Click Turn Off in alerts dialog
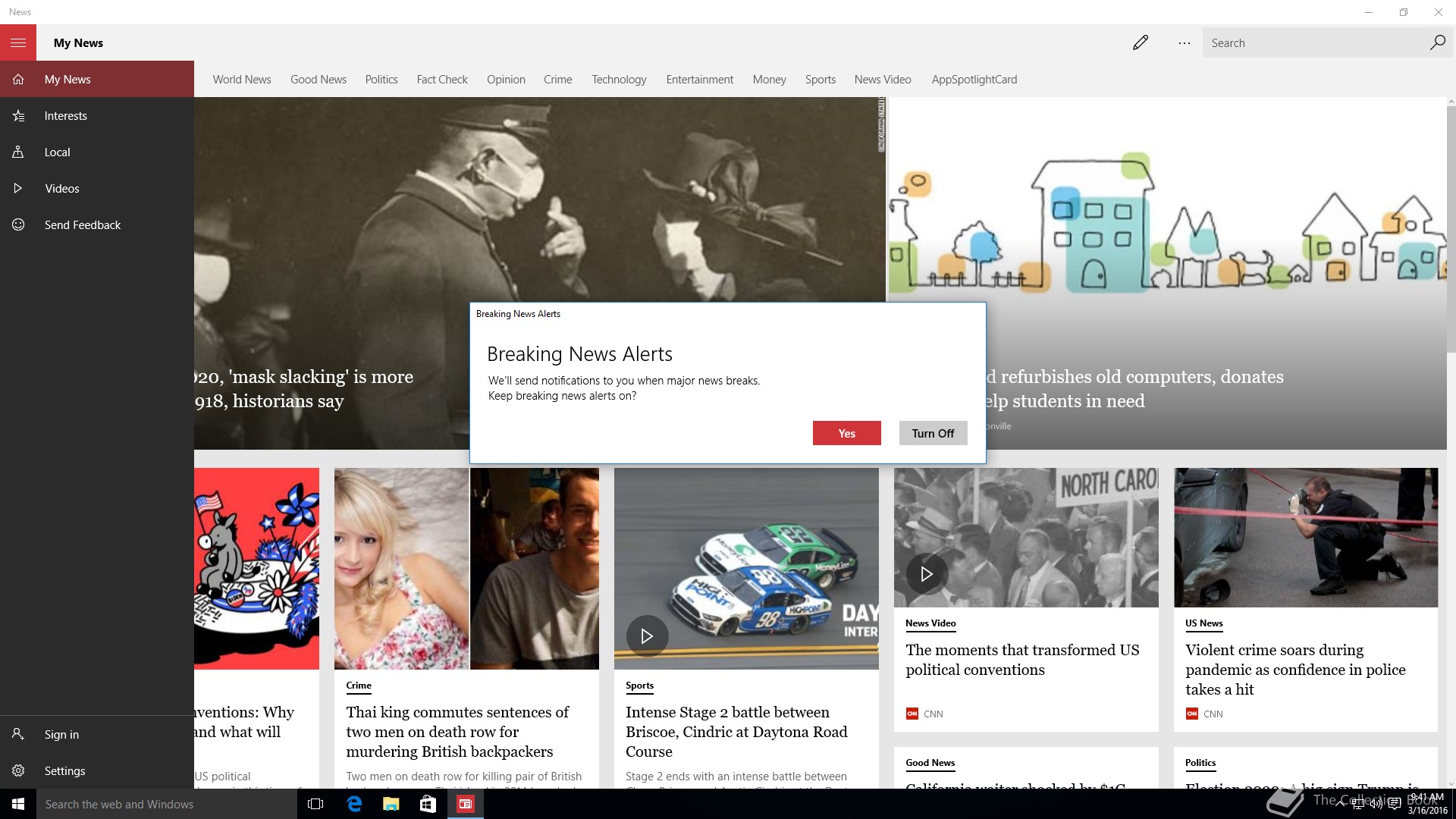This screenshot has width=1456, height=819. (x=933, y=433)
